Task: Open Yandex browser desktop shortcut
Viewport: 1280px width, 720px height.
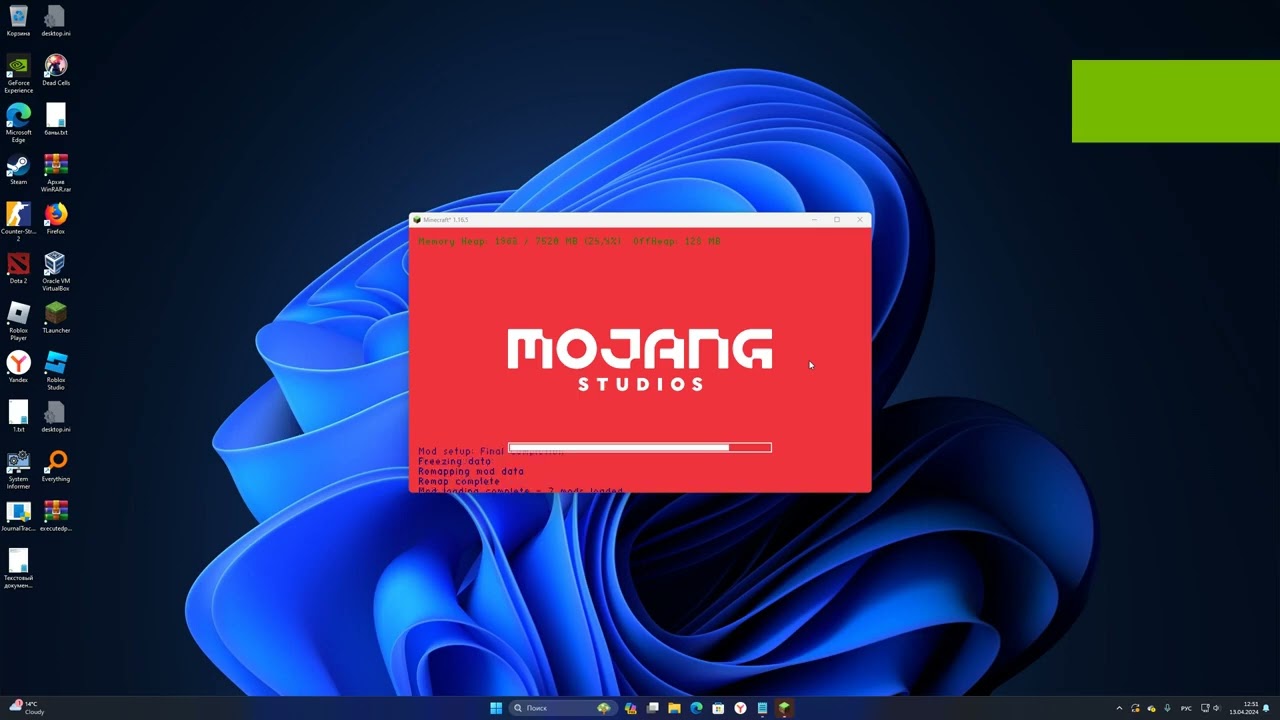Action: coord(18,367)
